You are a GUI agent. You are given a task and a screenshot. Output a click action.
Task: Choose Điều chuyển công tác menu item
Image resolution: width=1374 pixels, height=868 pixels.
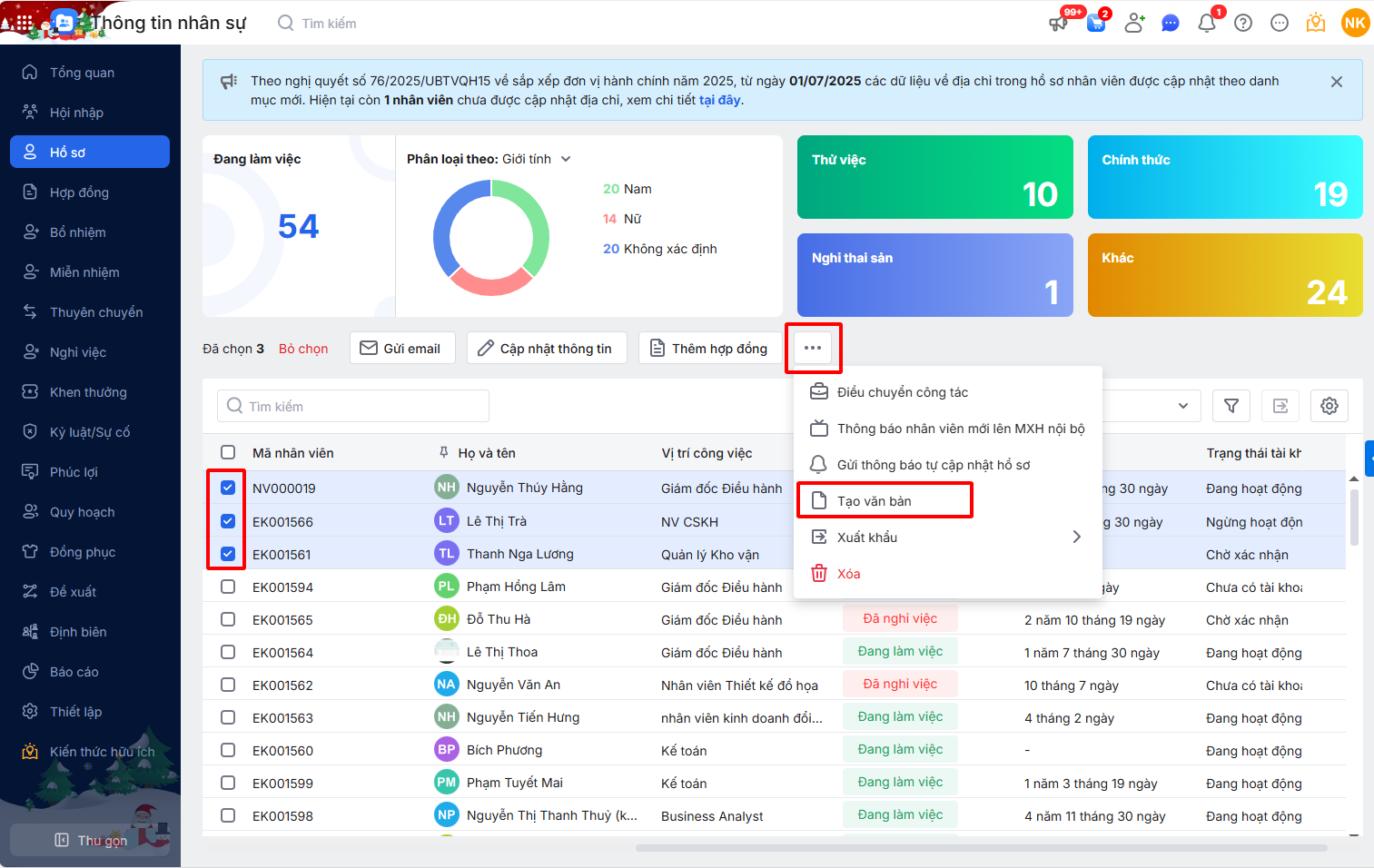click(902, 392)
